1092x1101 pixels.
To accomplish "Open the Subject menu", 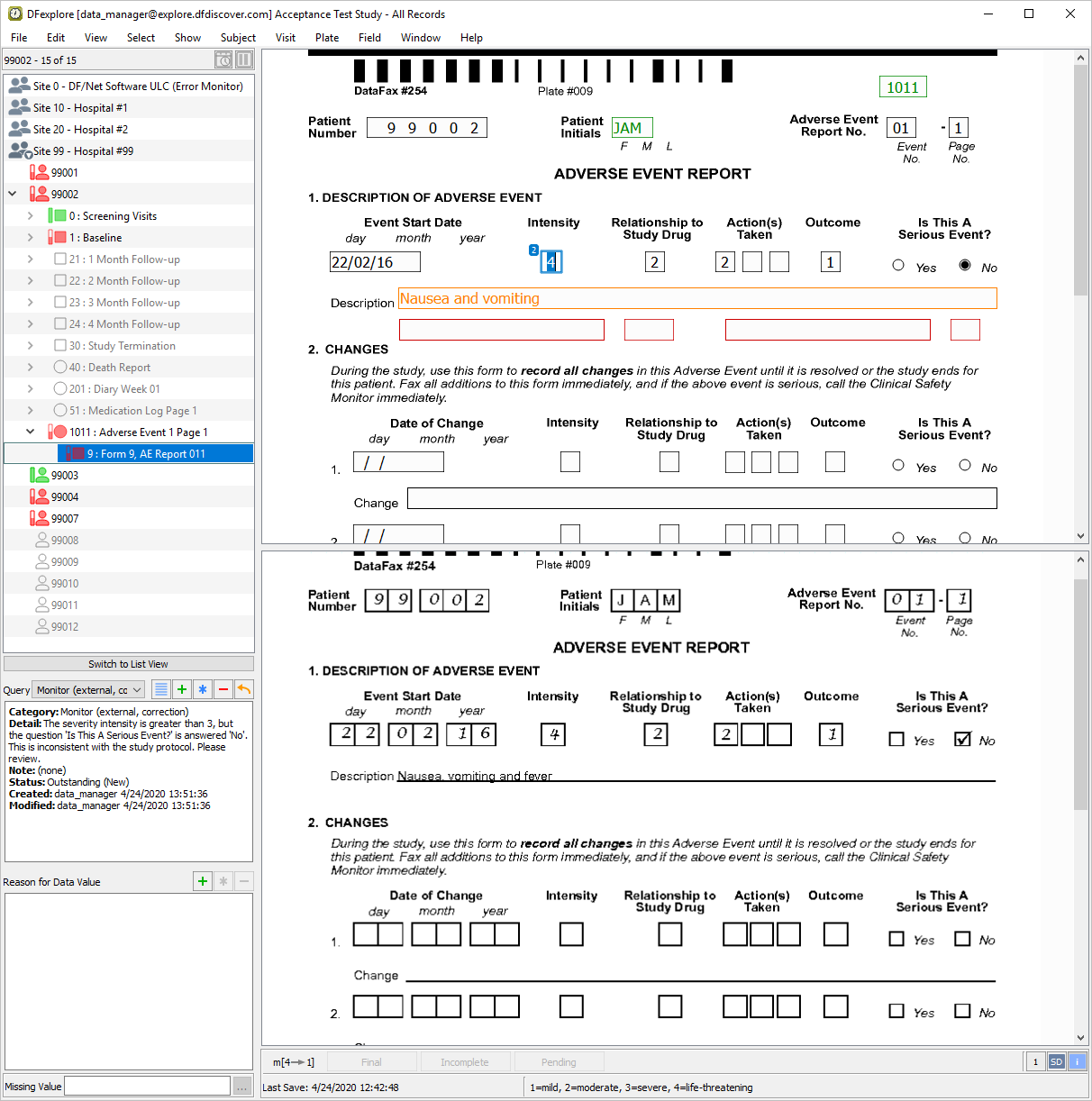I will tap(238, 38).
